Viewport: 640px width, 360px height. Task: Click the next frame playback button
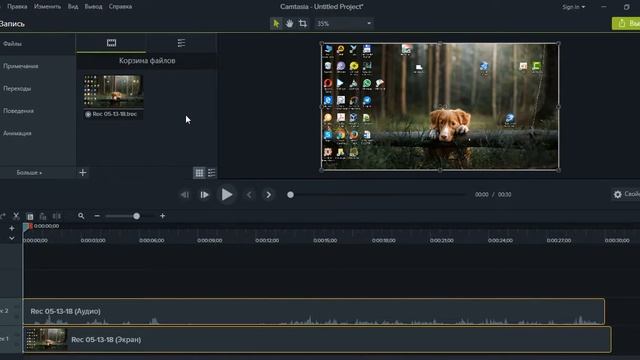click(204, 195)
